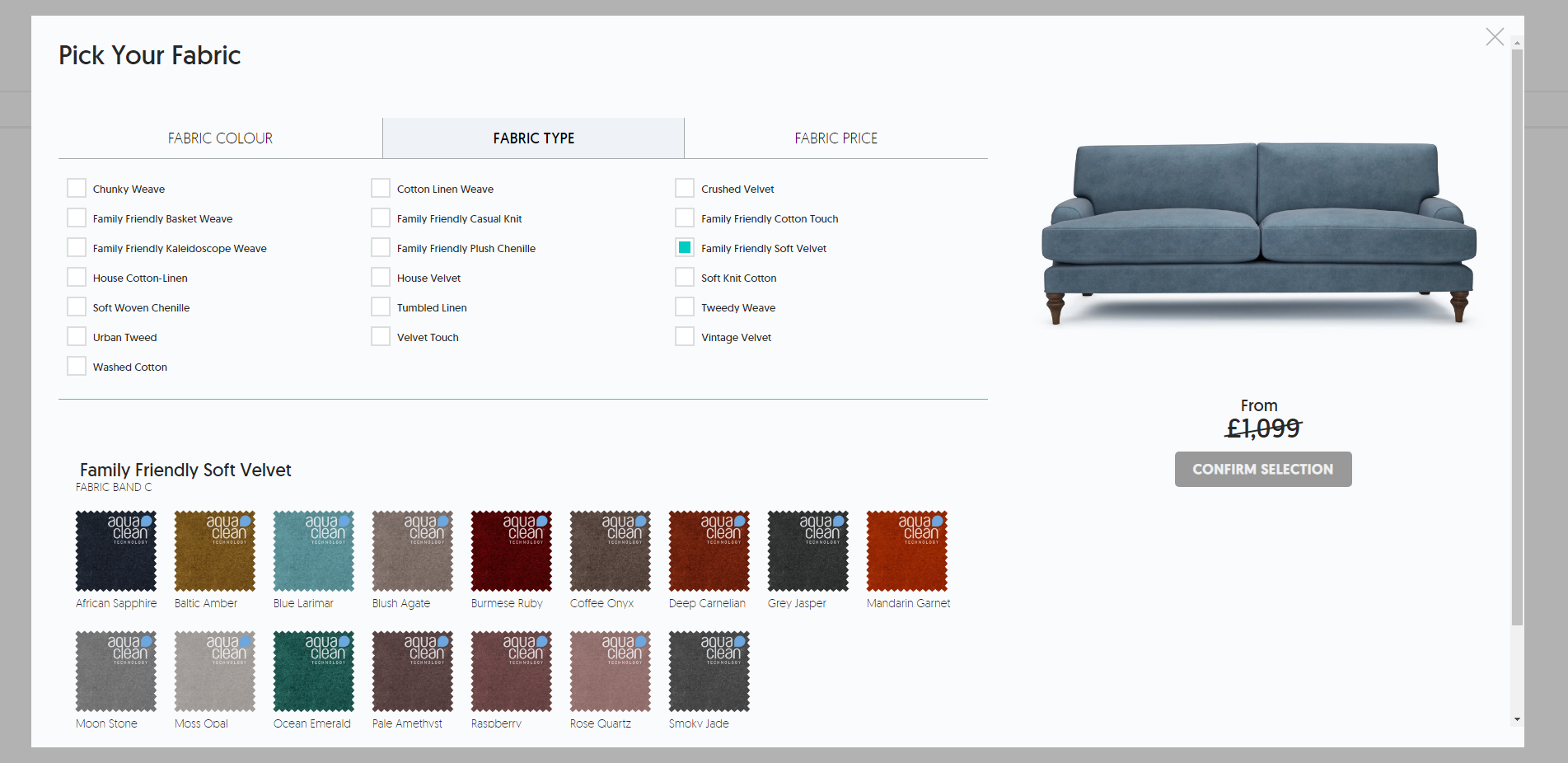Pick the Baltic Amber fabric swatch
This screenshot has height=763, width=1568.
pyautogui.click(x=215, y=551)
